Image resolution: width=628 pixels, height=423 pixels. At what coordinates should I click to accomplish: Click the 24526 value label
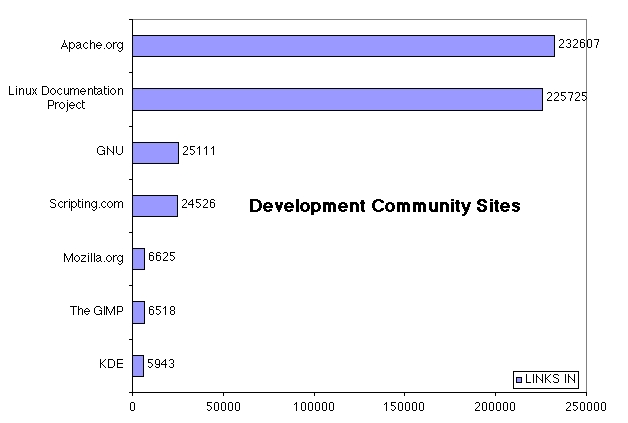(x=198, y=205)
